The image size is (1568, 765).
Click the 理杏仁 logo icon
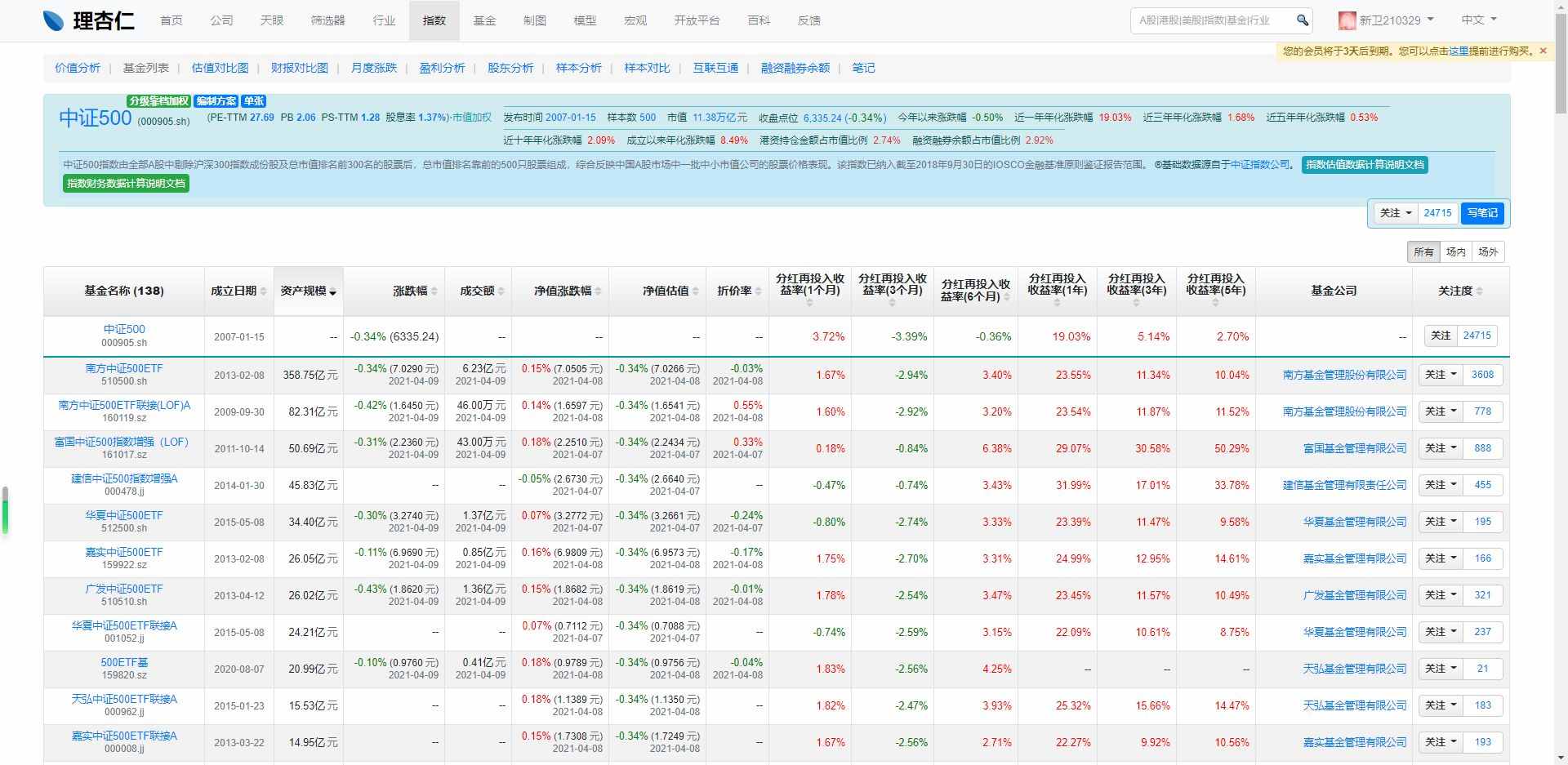coord(53,20)
